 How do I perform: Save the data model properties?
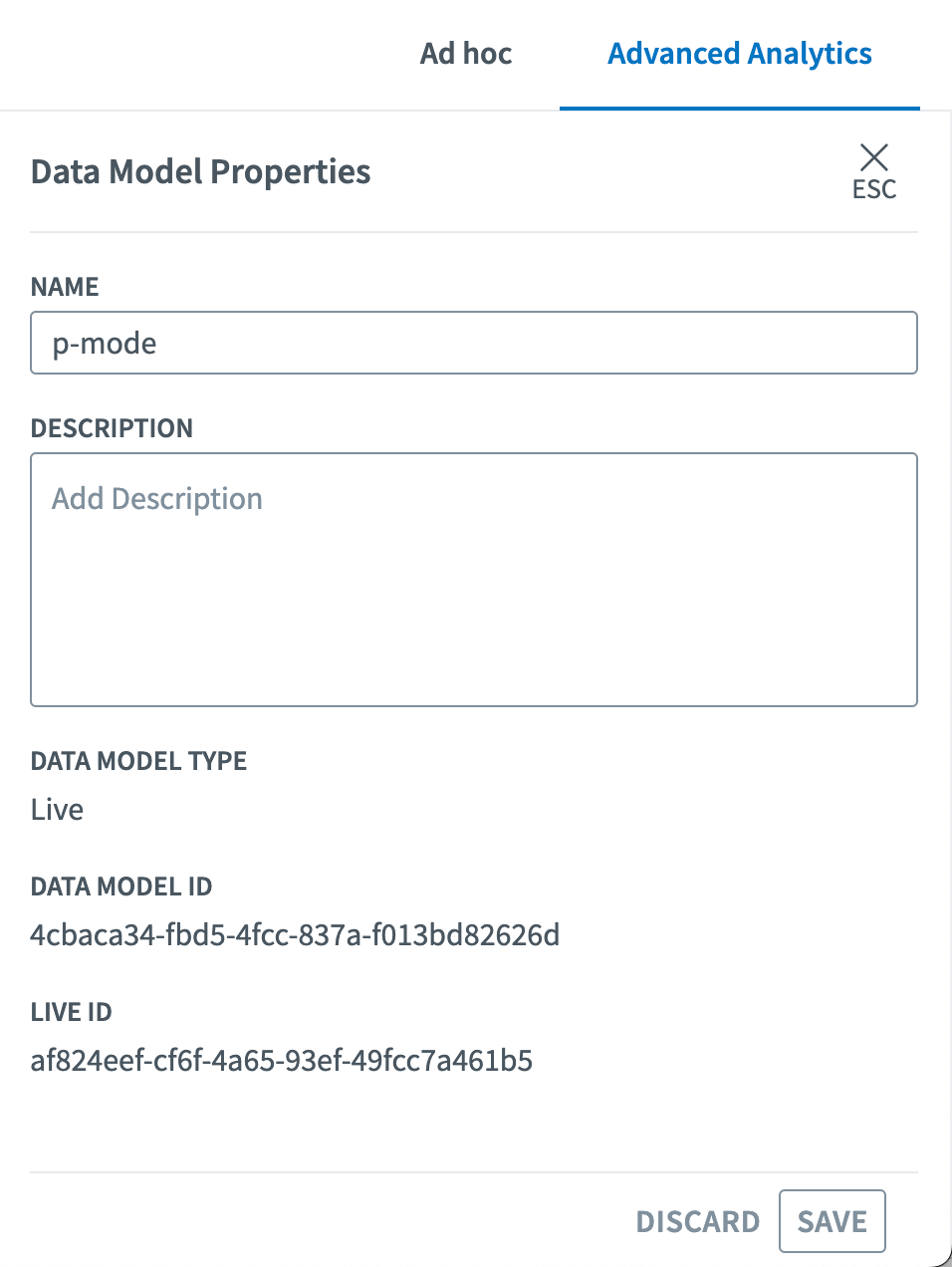pos(832,1221)
